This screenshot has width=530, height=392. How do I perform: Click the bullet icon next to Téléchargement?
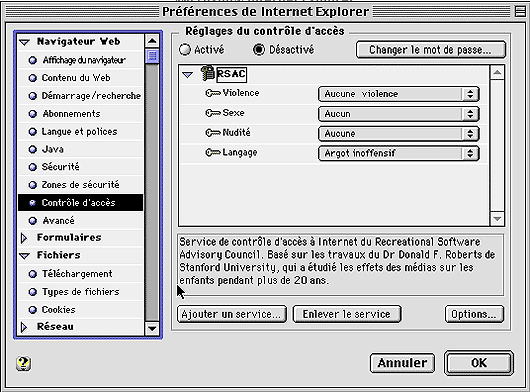point(33,274)
